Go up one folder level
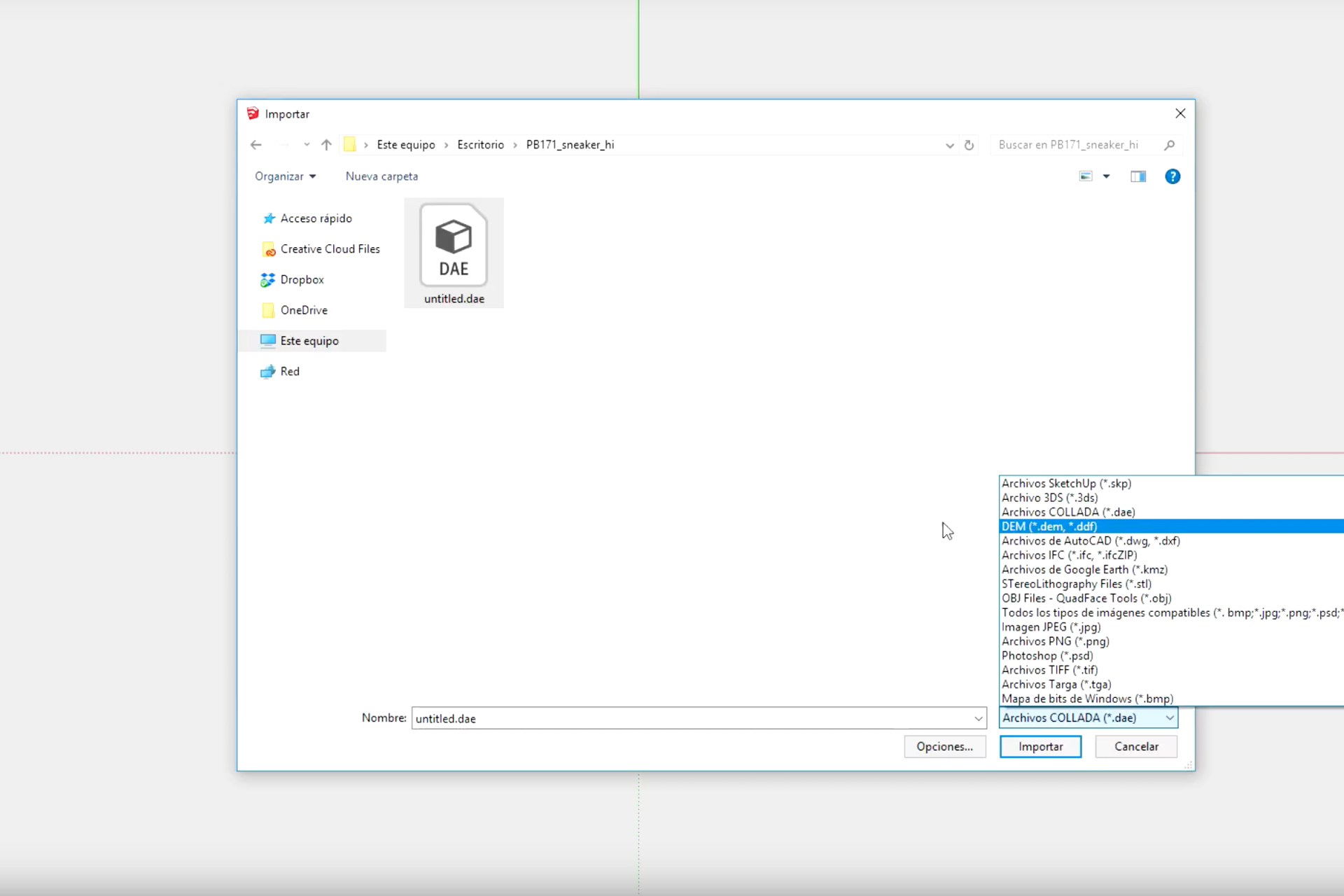The height and width of the screenshot is (896, 1344). pyautogui.click(x=326, y=145)
